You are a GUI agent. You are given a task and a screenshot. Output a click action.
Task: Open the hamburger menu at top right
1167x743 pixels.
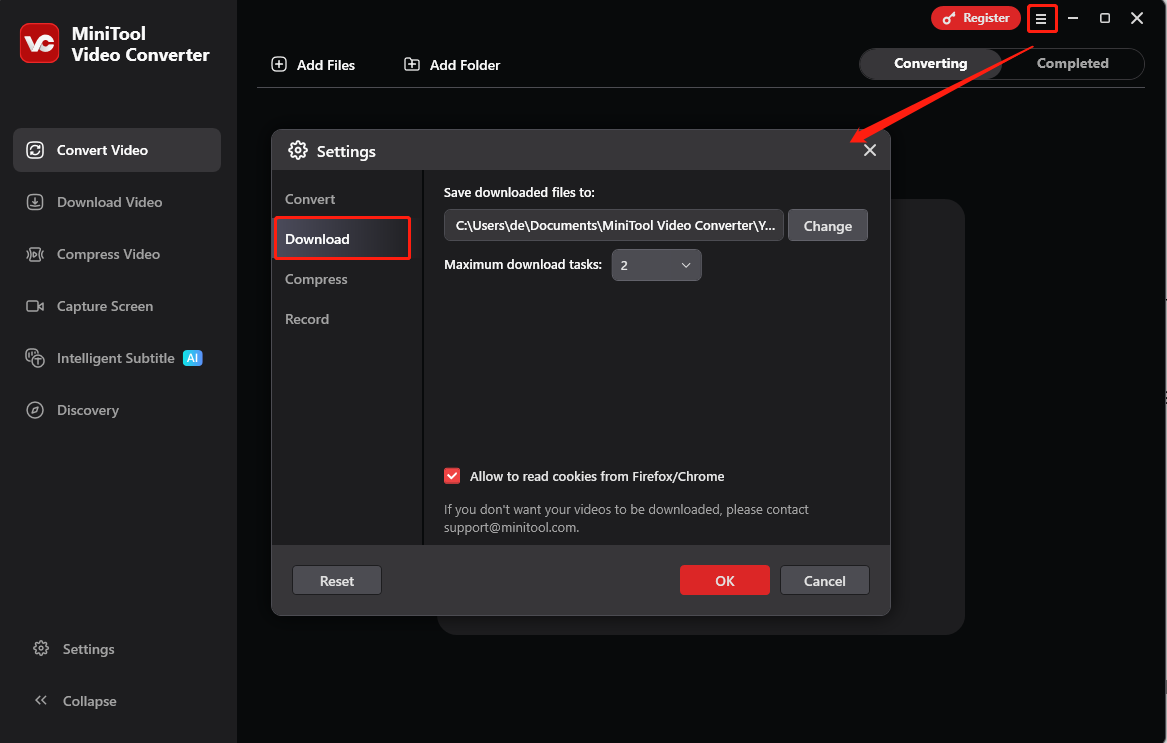(x=1041, y=18)
